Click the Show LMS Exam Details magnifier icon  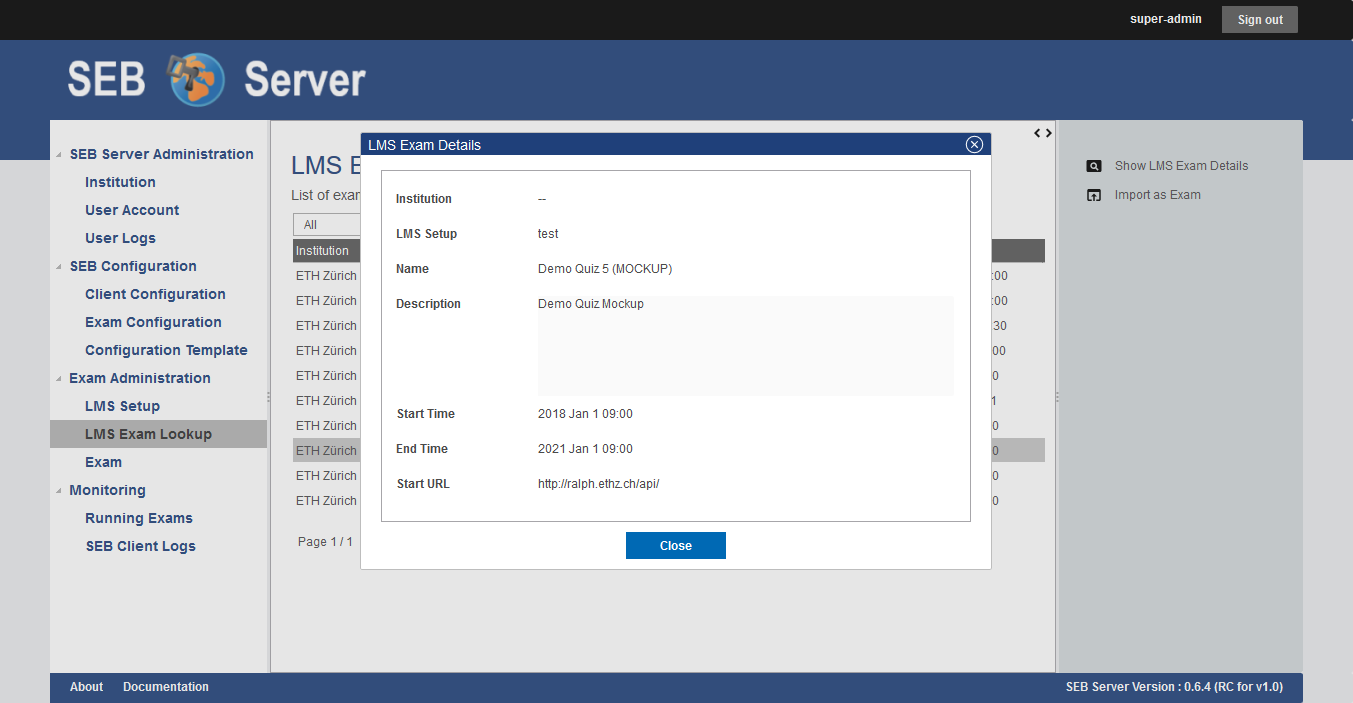point(1094,166)
